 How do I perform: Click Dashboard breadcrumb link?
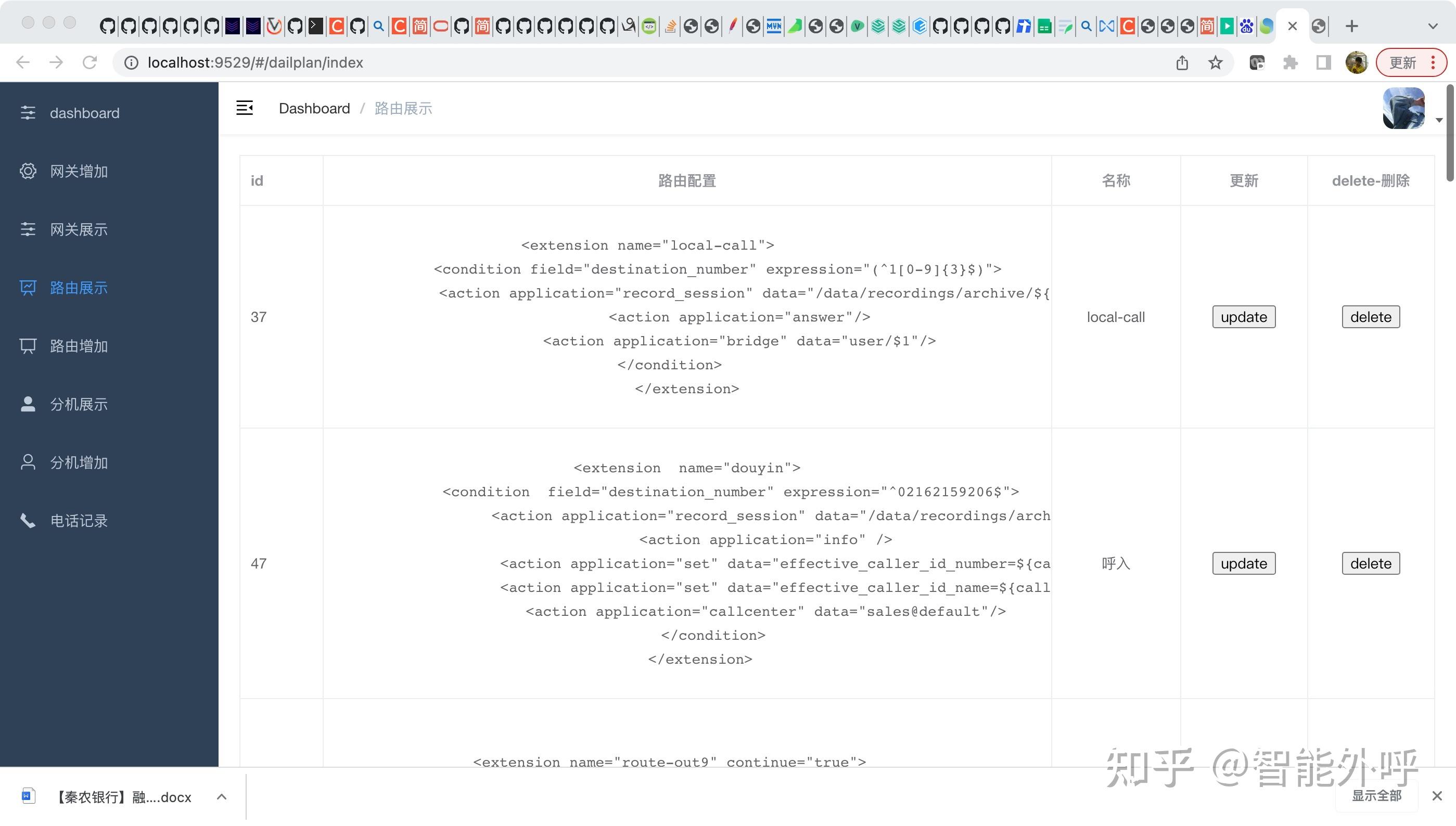point(314,108)
